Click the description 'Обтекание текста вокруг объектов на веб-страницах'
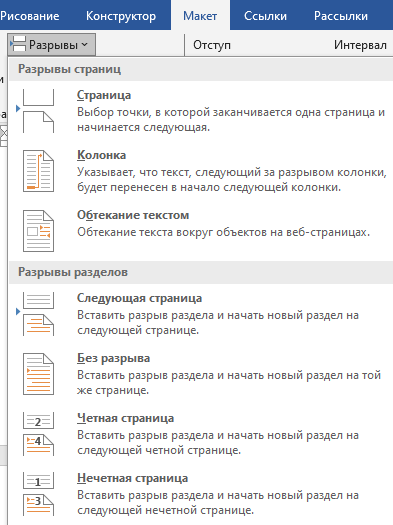 [x=223, y=232]
